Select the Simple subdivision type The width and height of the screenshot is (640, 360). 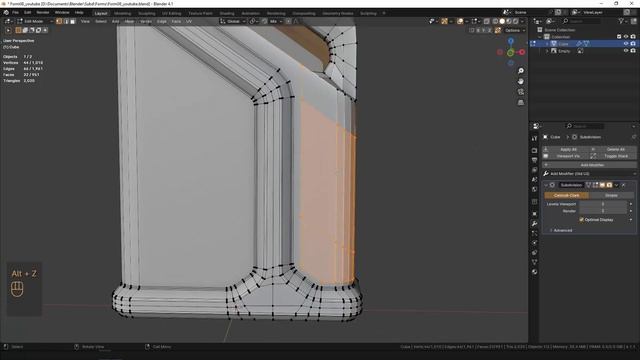[x=611, y=196]
